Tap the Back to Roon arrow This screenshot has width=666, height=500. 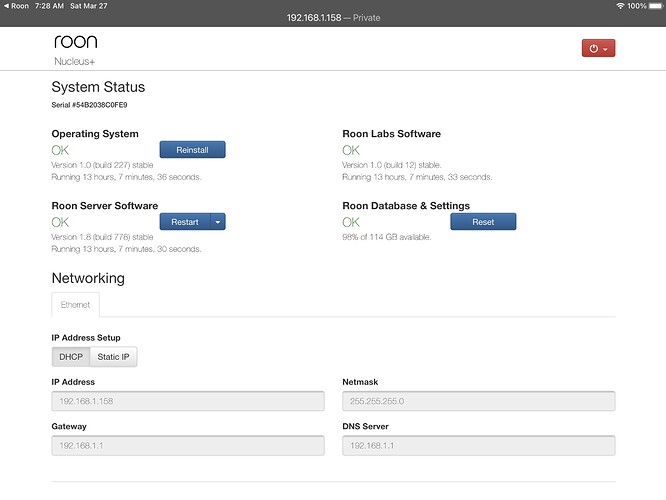(16, 6)
